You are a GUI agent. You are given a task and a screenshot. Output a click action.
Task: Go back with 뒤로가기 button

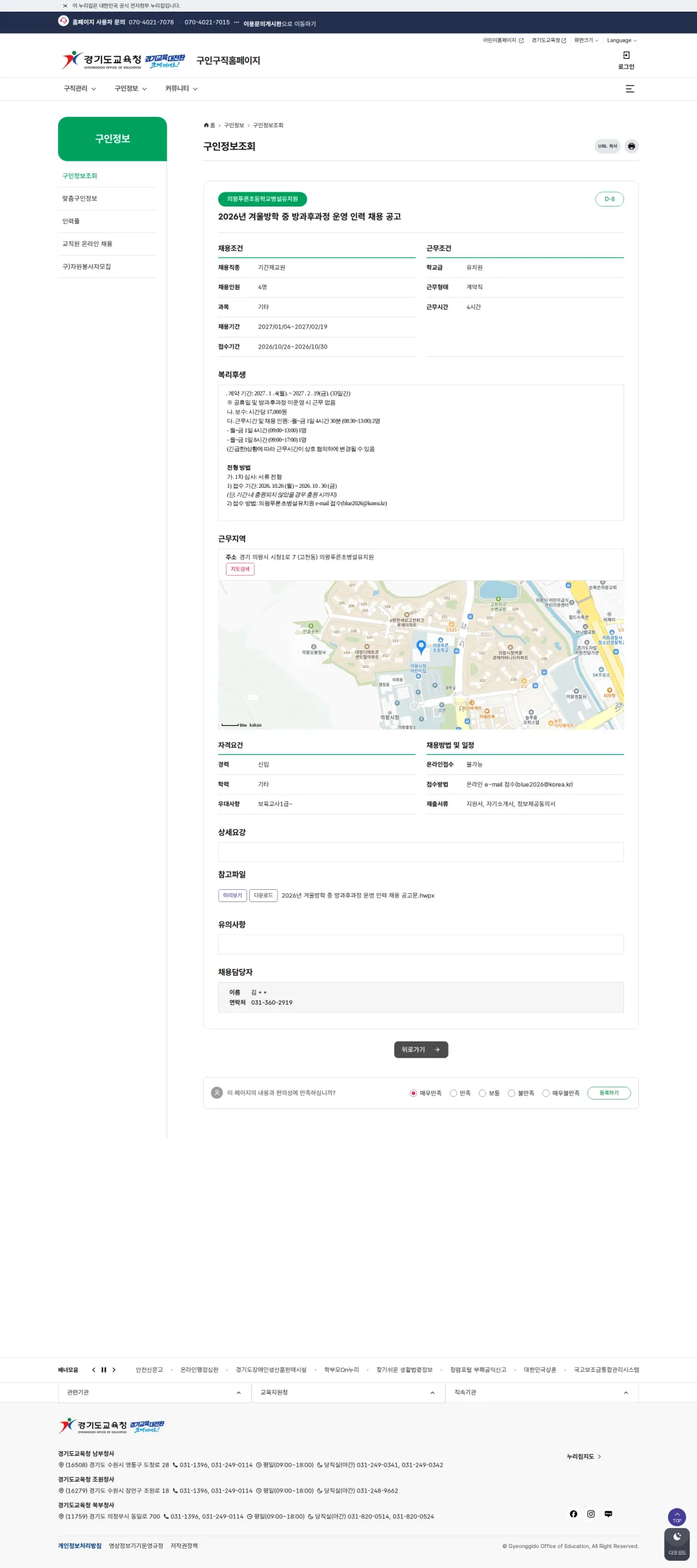pos(421,1050)
